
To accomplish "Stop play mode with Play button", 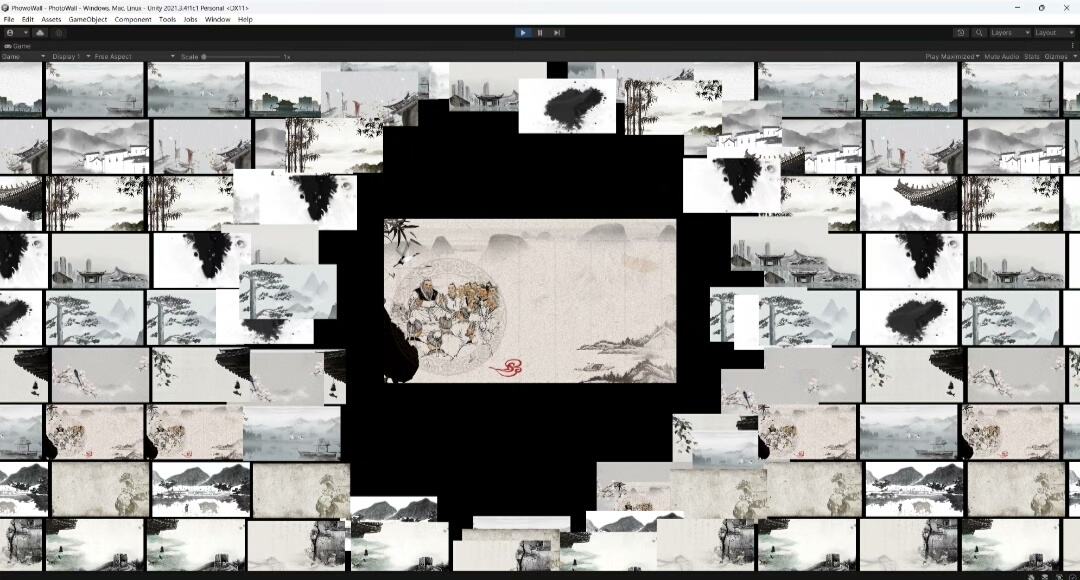I will [x=523, y=32].
